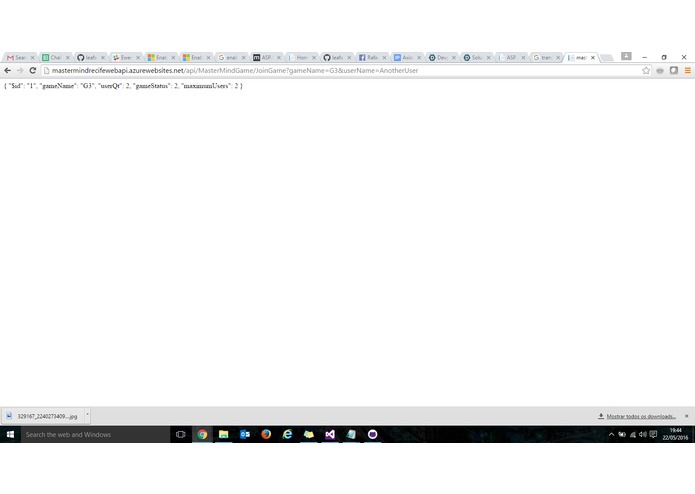Image resolution: width=695 pixels, height=494 pixels.
Task: Click the 'Mostrar todos os downloads' link
Action: 641,416
